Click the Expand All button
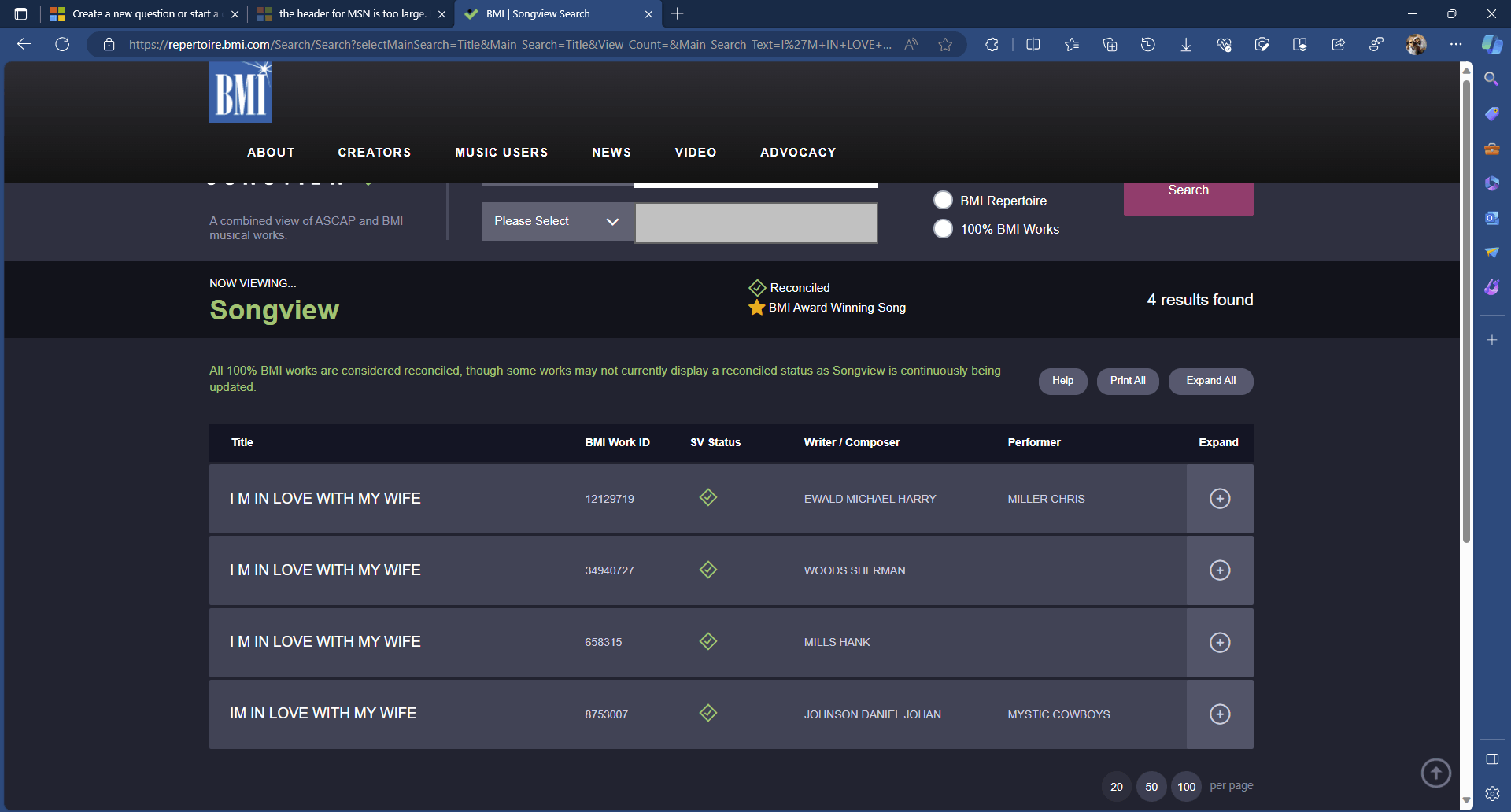 [x=1211, y=382]
